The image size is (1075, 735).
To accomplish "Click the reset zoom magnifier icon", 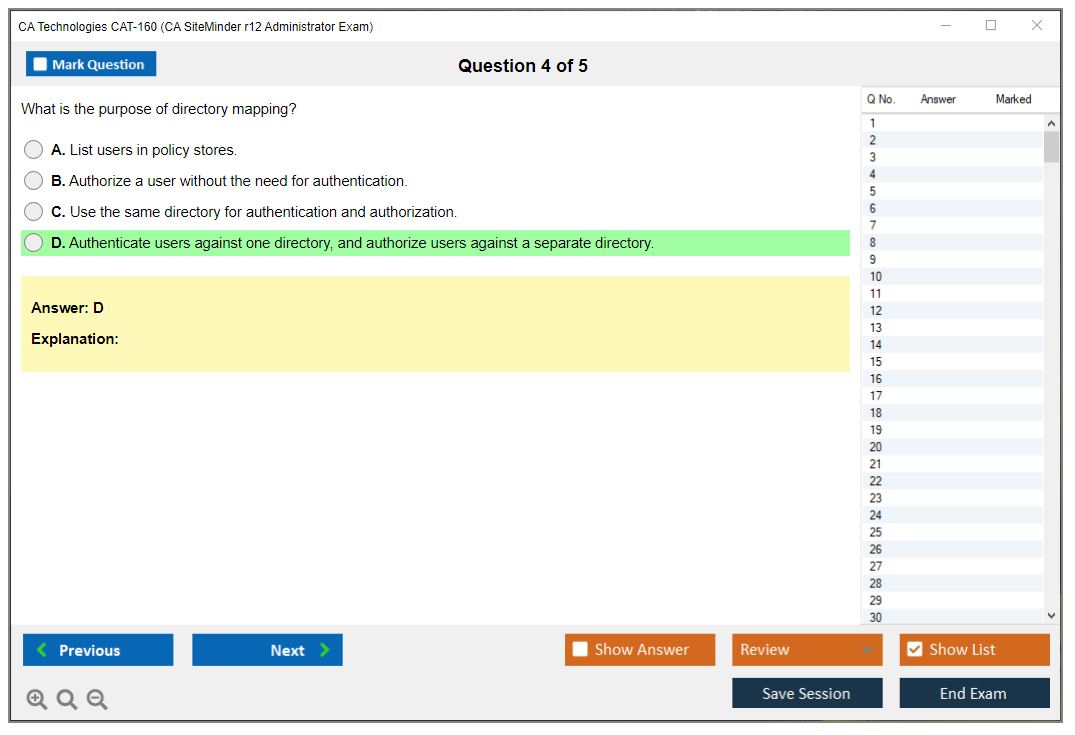I will coord(67,700).
